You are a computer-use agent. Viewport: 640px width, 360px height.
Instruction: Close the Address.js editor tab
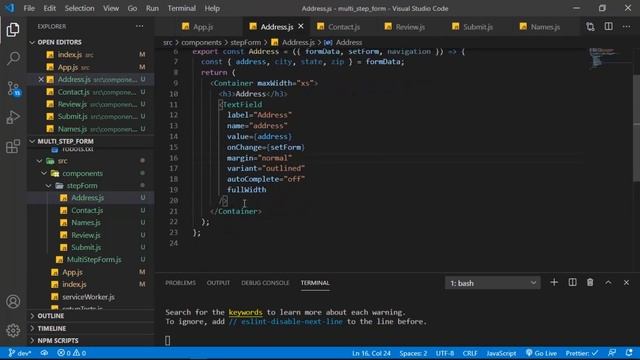tap(301, 26)
